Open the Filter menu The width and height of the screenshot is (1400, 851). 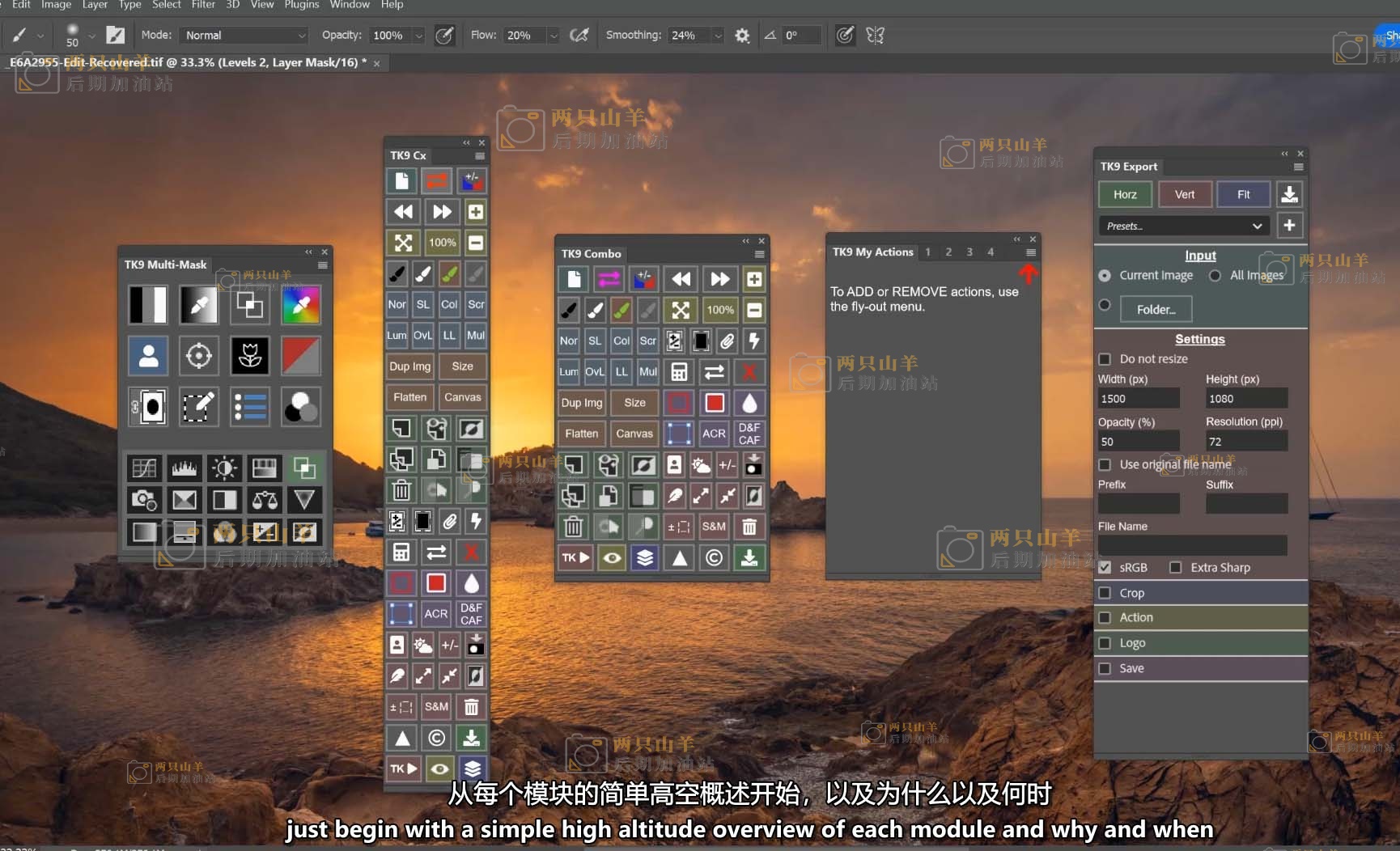pyautogui.click(x=203, y=5)
